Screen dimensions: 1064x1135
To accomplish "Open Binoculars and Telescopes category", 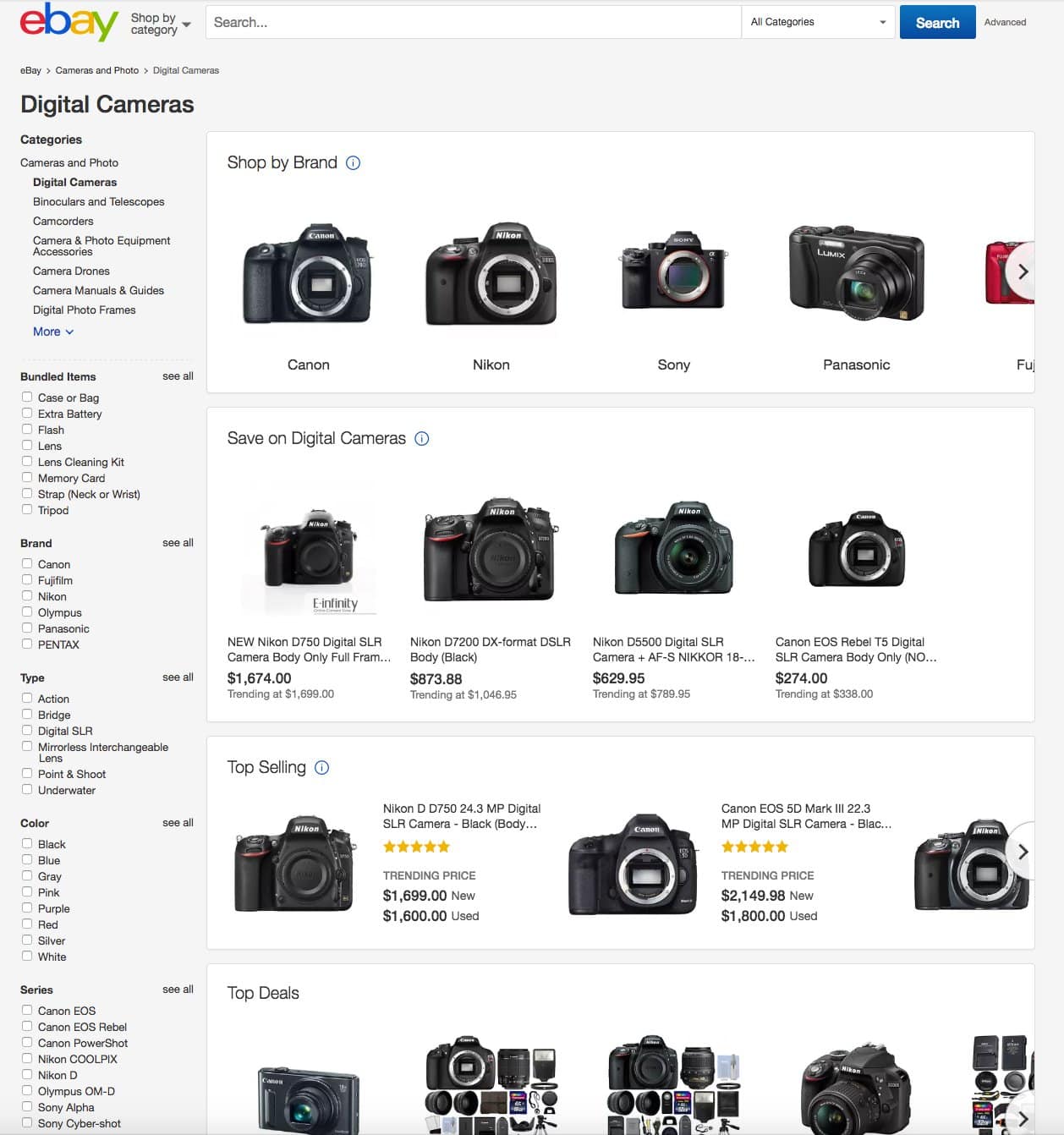I will (99, 202).
